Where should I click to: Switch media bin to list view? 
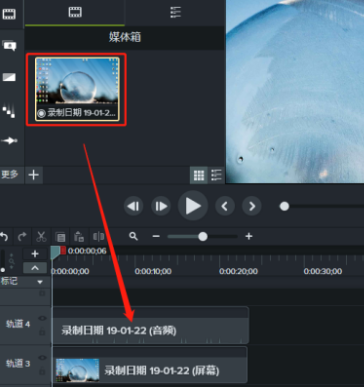(216, 175)
